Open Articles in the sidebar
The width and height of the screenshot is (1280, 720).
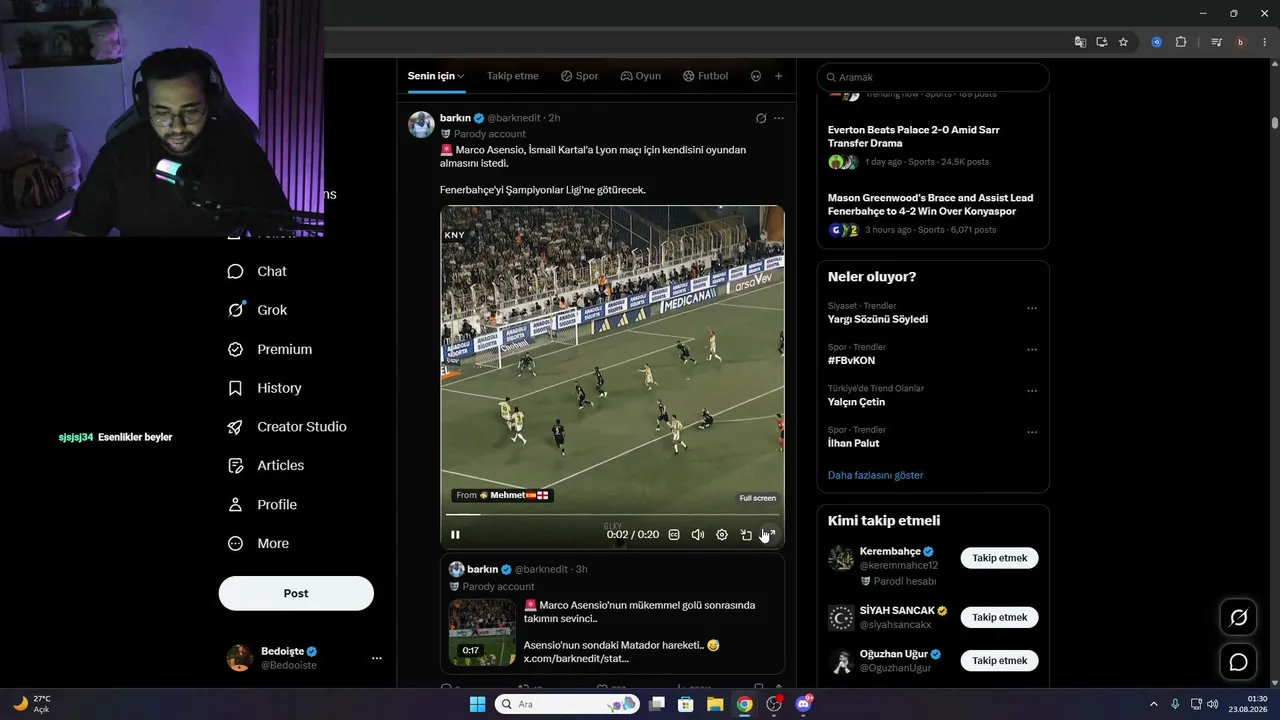click(266, 465)
